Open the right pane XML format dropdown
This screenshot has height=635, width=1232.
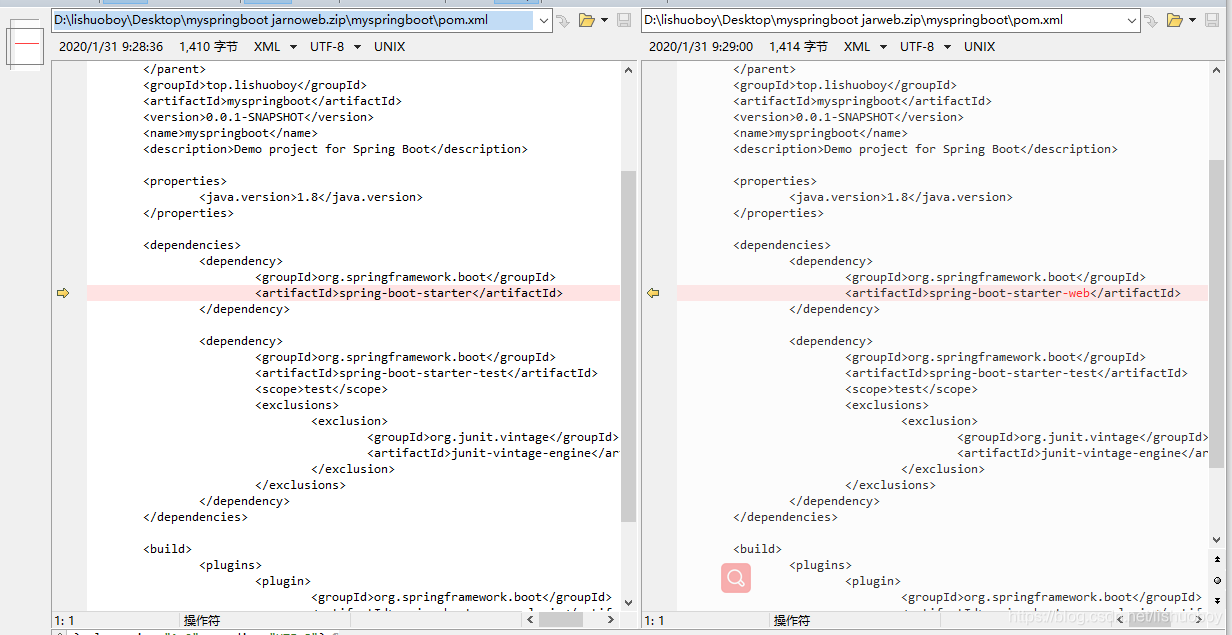click(865, 47)
